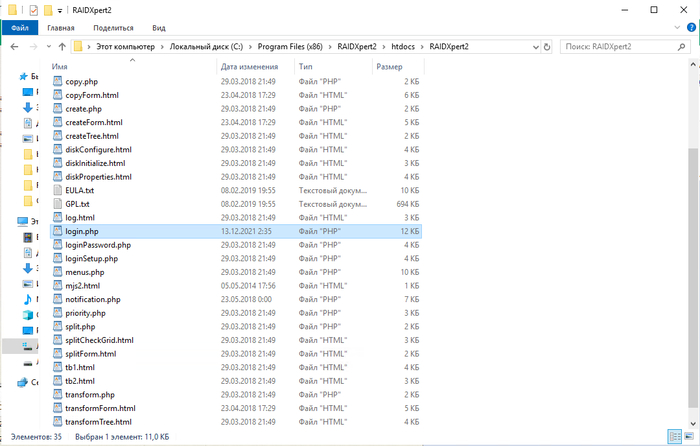Click the notification.php file icon
The height and width of the screenshot is (446, 700).
(57, 299)
